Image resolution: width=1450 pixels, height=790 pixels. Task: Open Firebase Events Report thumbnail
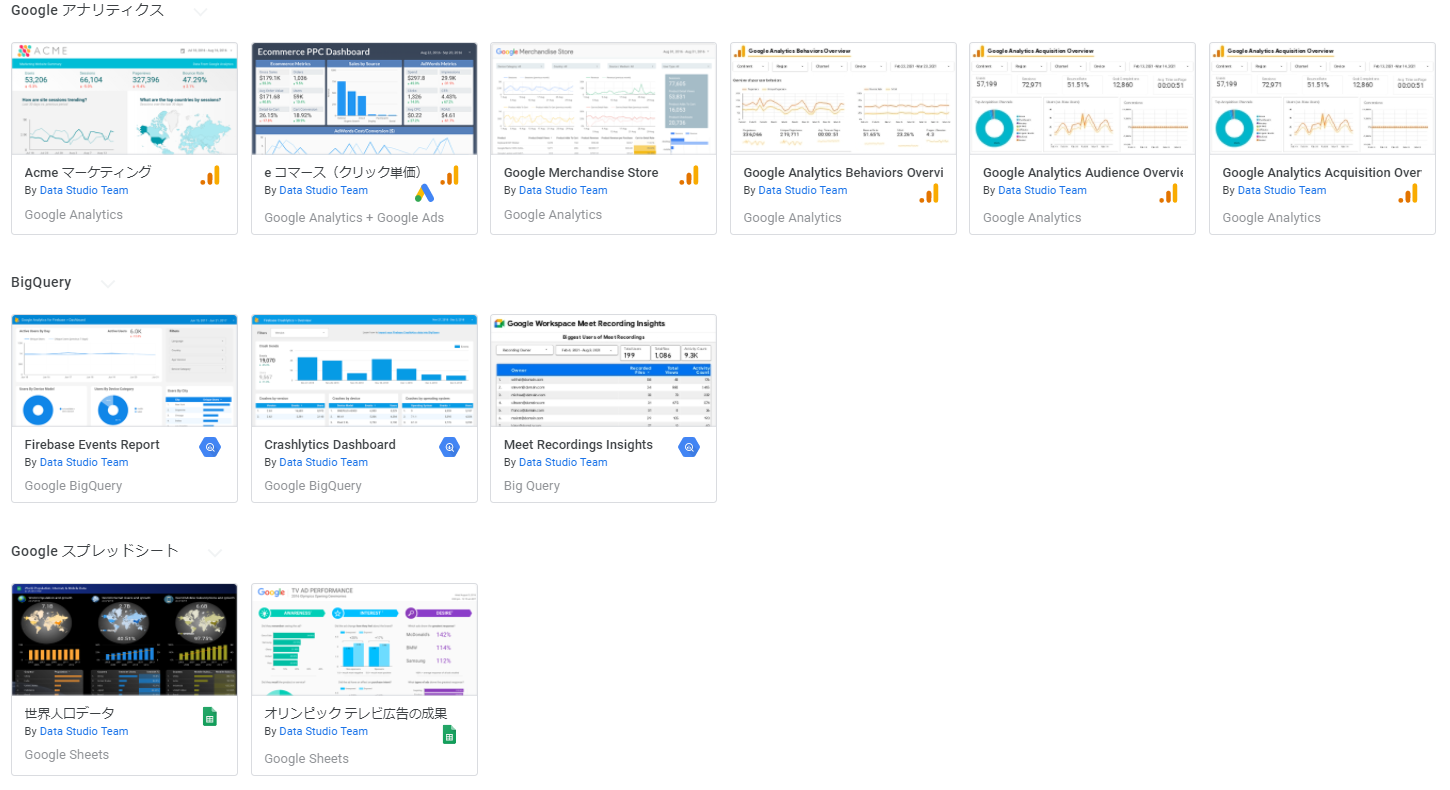tap(125, 371)
